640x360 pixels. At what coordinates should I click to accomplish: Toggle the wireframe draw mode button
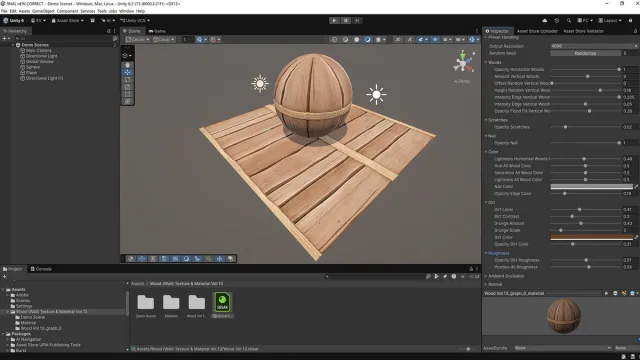pos(334,40)
